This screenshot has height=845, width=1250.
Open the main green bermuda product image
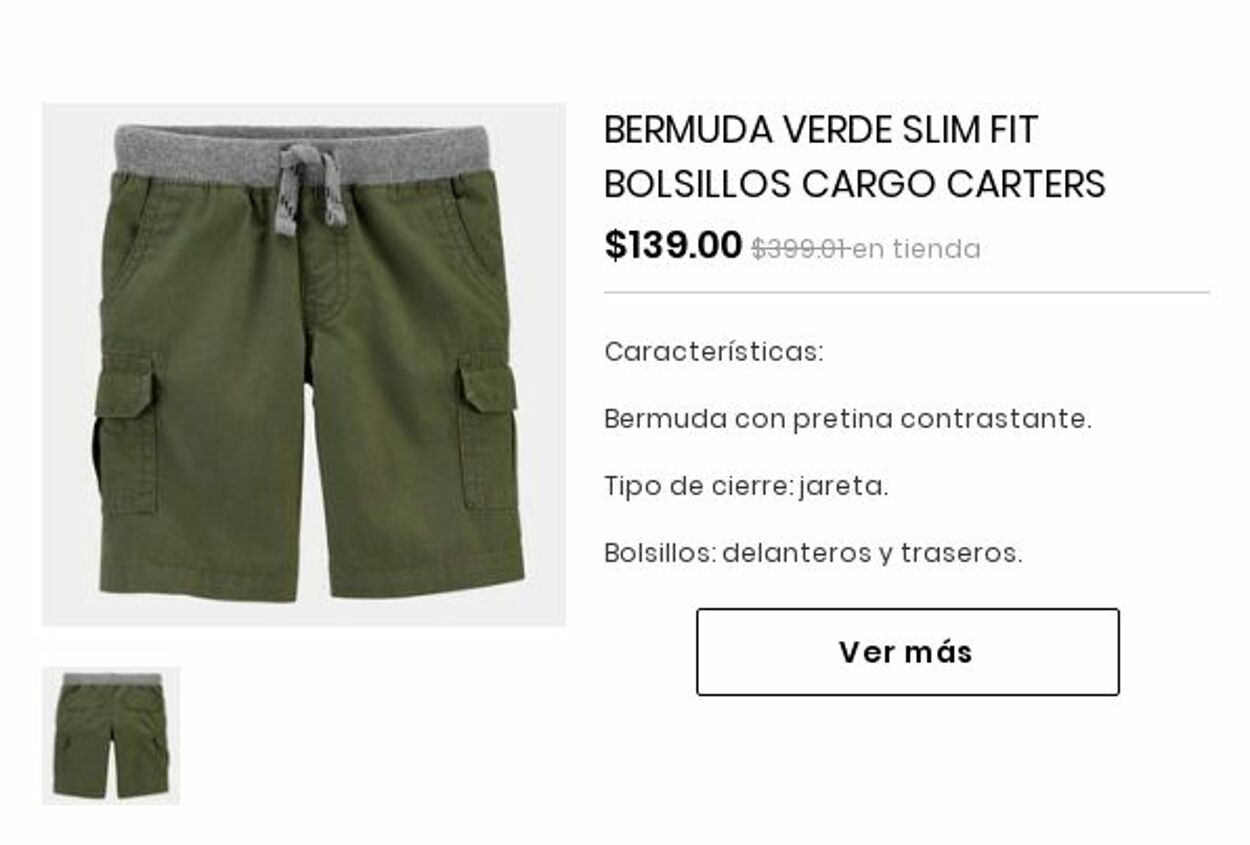click(x=304, y=364)
